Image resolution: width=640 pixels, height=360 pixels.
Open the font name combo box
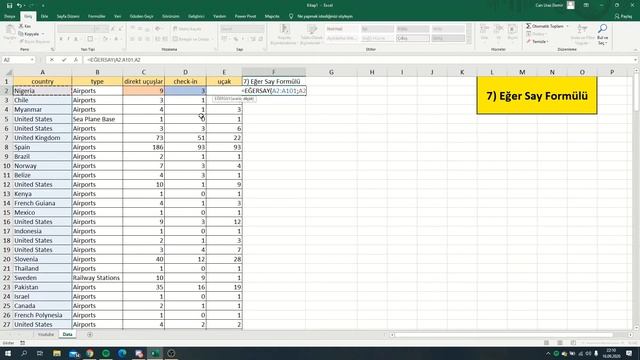[x=76, y=29]
